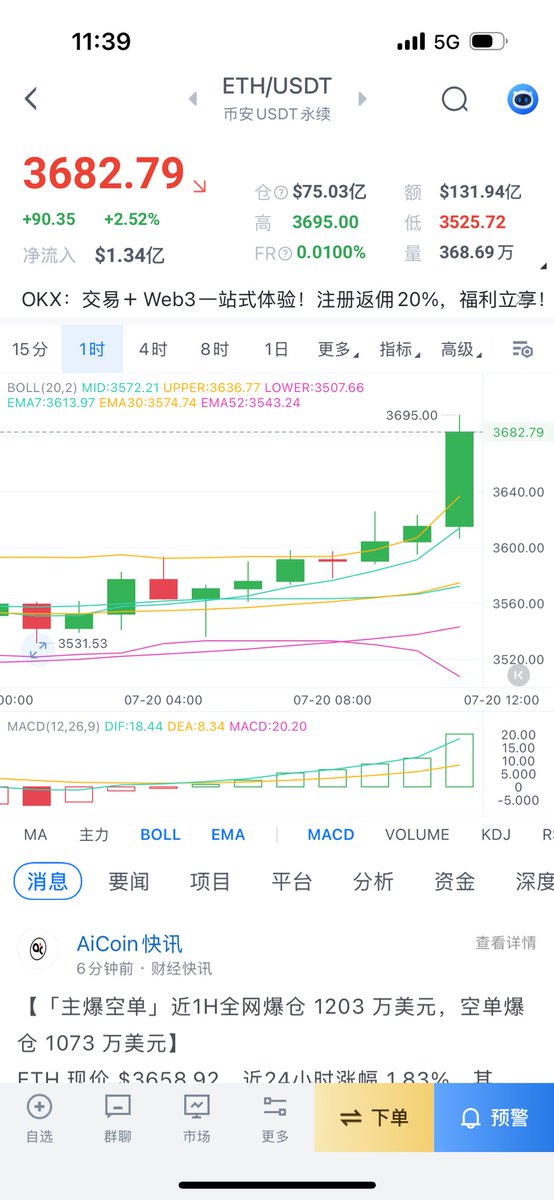Select the 平台 tab
554x1200 pixels.
click(x=292, y=881)
